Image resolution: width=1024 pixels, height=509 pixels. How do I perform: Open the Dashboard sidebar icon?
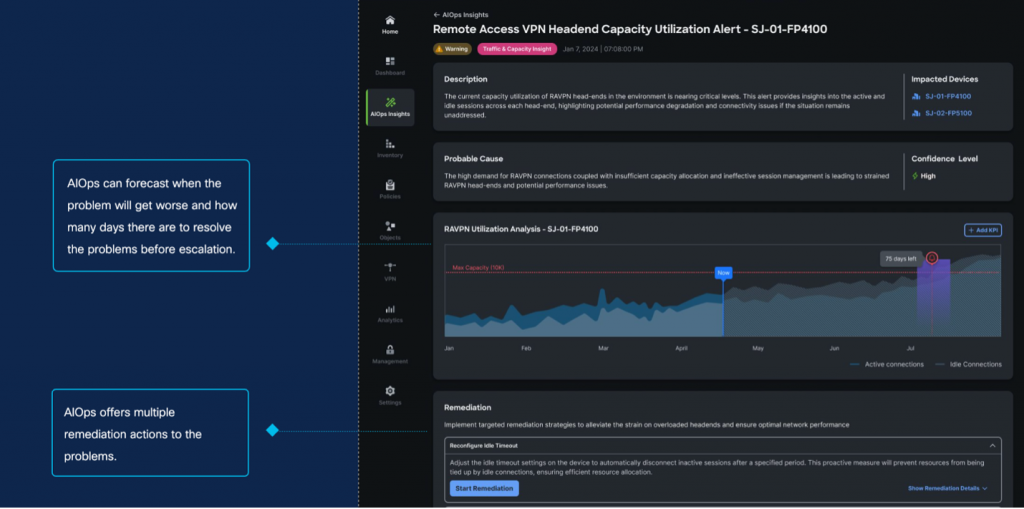click(x=390, y=62)
